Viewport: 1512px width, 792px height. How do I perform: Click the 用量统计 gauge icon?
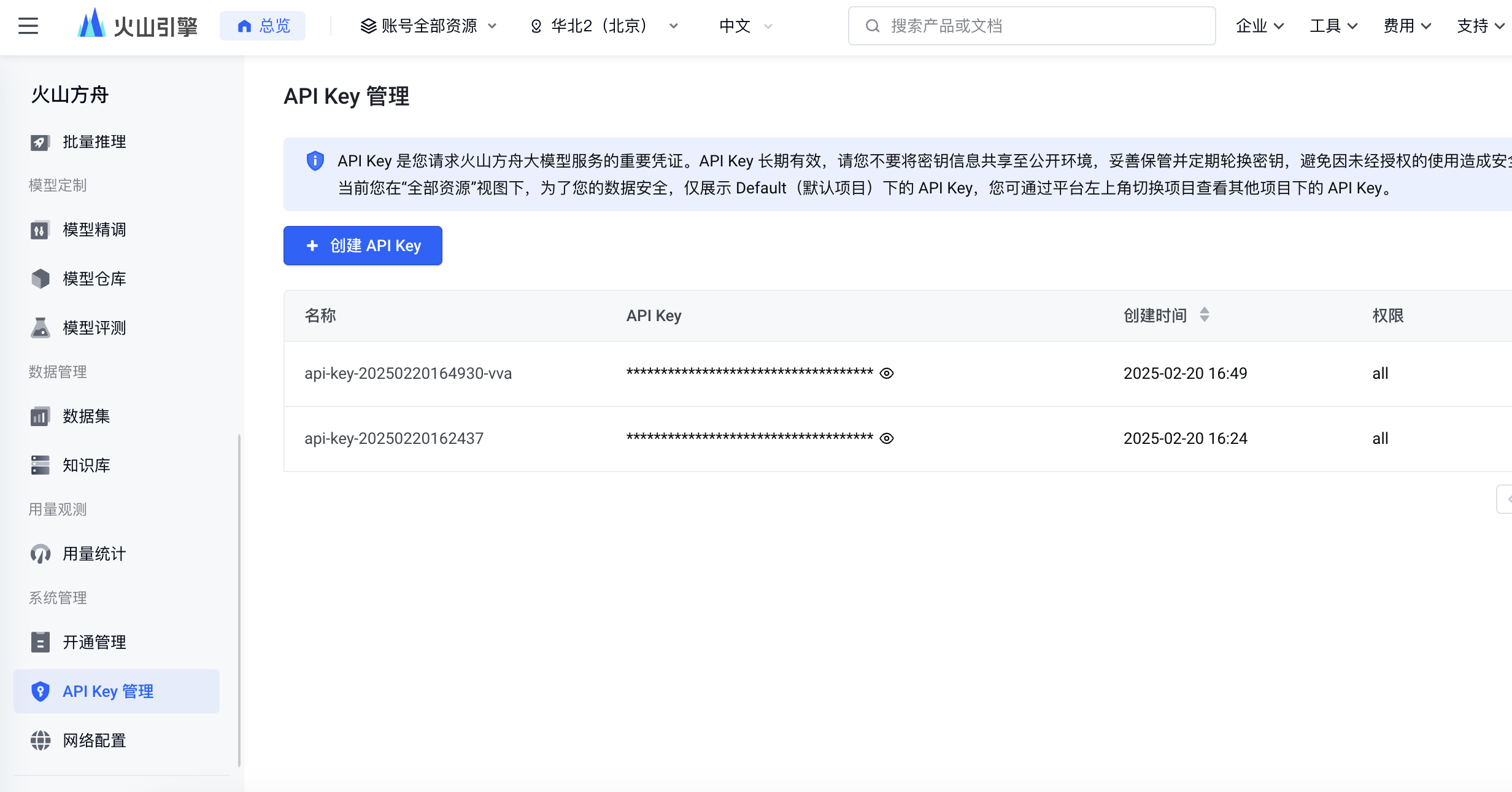pos(40,554)
